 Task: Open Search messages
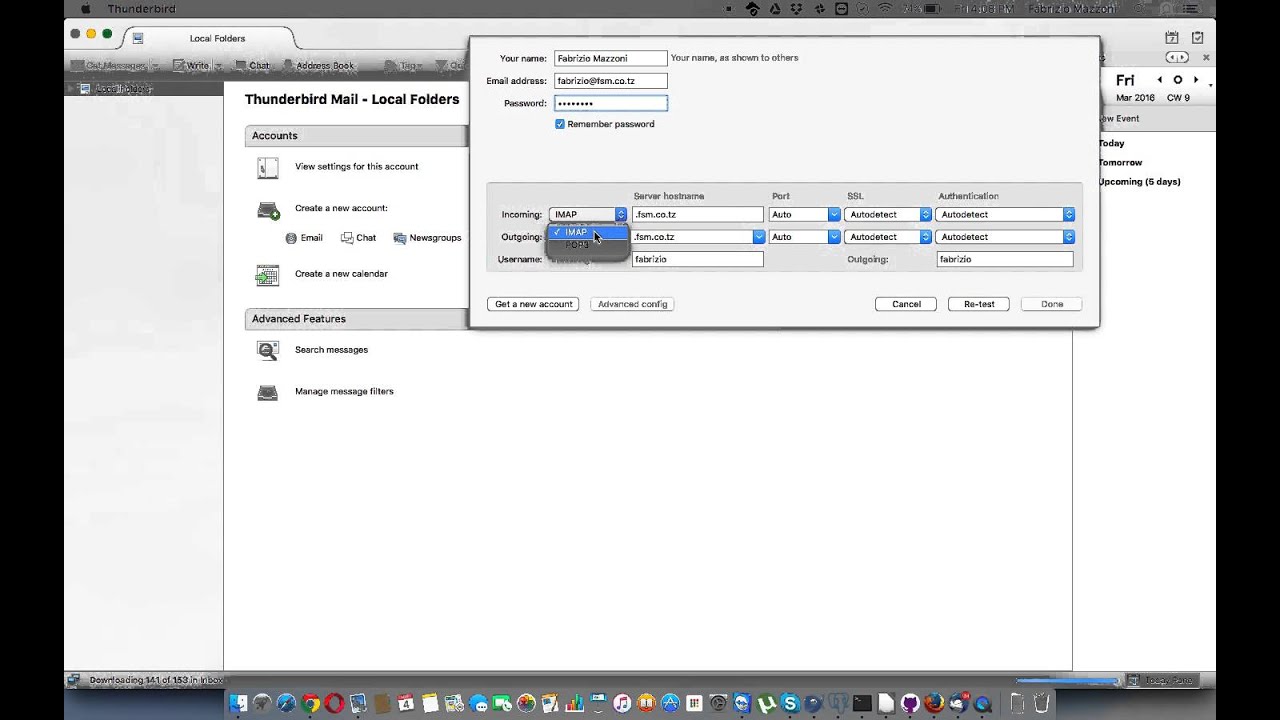(x=331, y=350)
